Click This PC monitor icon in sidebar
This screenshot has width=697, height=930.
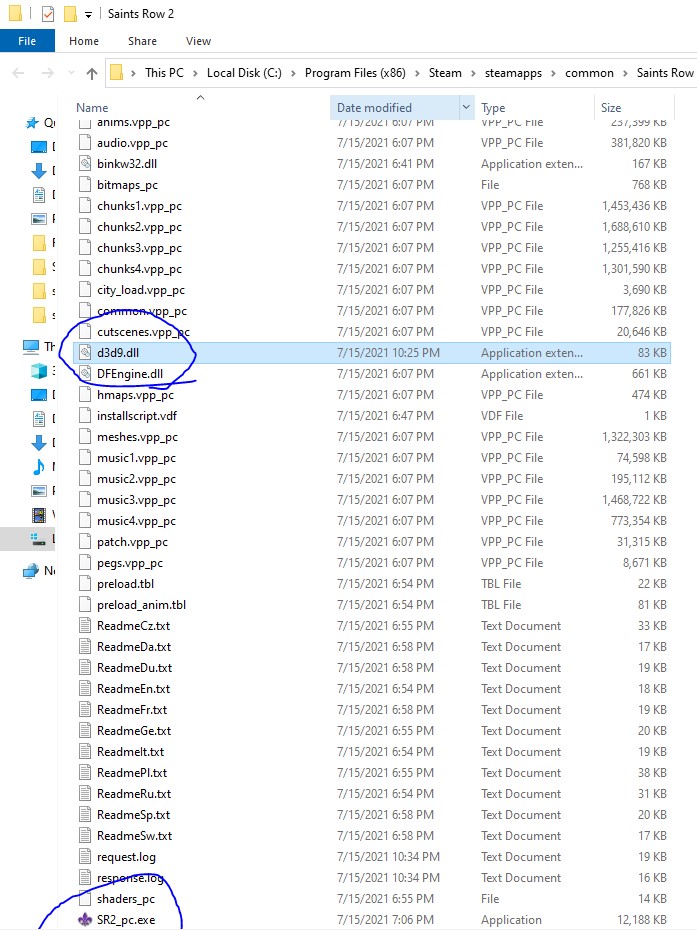pos(31,346)
